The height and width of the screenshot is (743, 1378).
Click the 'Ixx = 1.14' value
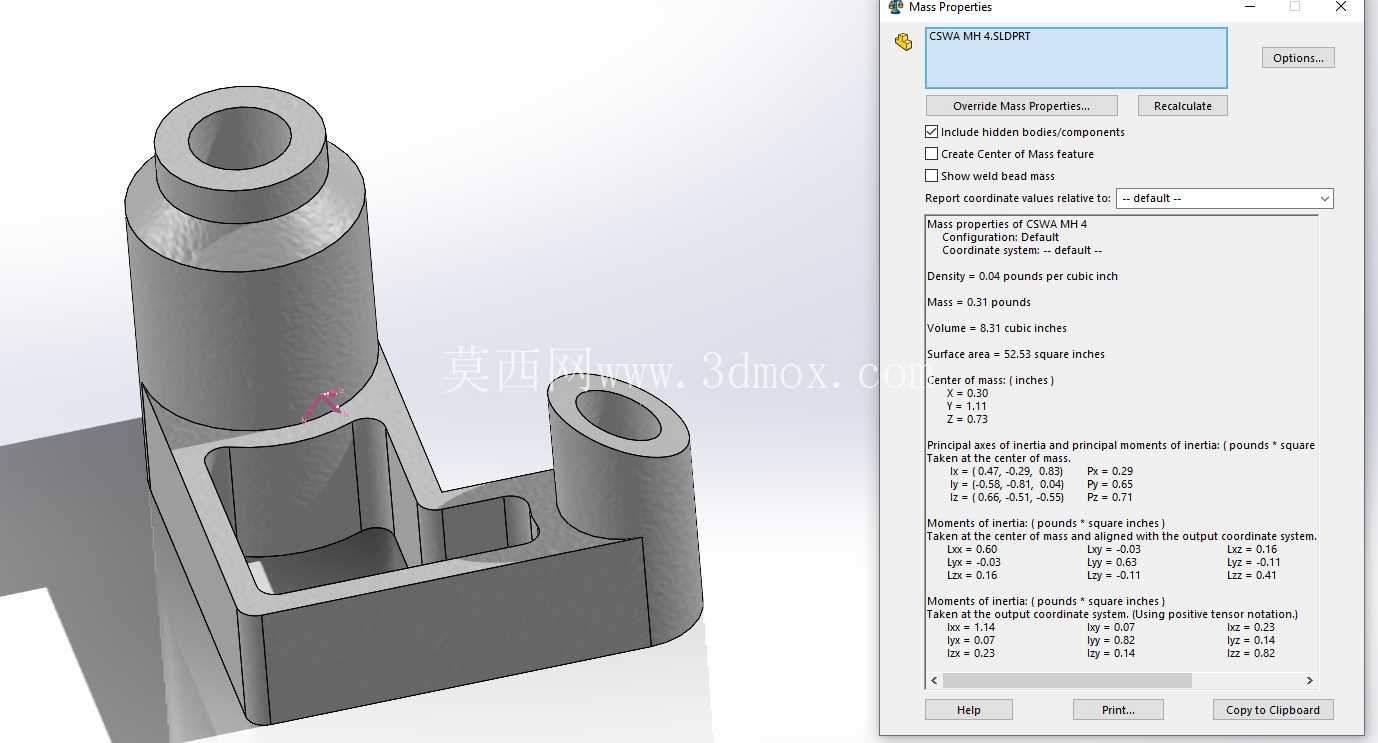click(x=970, y=627)
